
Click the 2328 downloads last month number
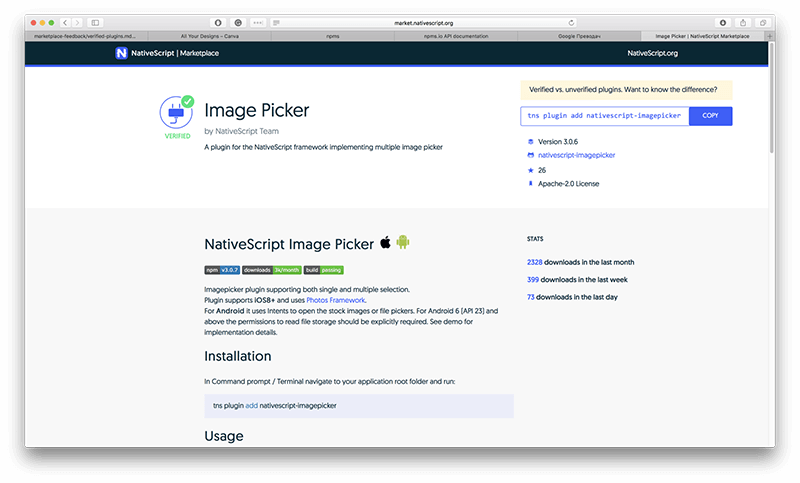click(x=534, y=262)
